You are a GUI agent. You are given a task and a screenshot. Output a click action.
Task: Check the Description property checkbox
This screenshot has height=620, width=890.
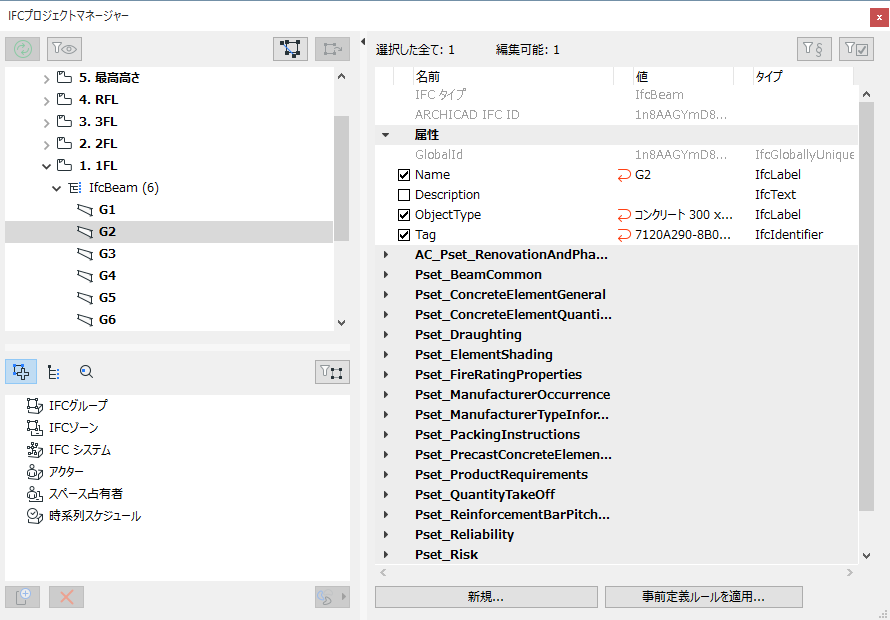click(404, 195)
